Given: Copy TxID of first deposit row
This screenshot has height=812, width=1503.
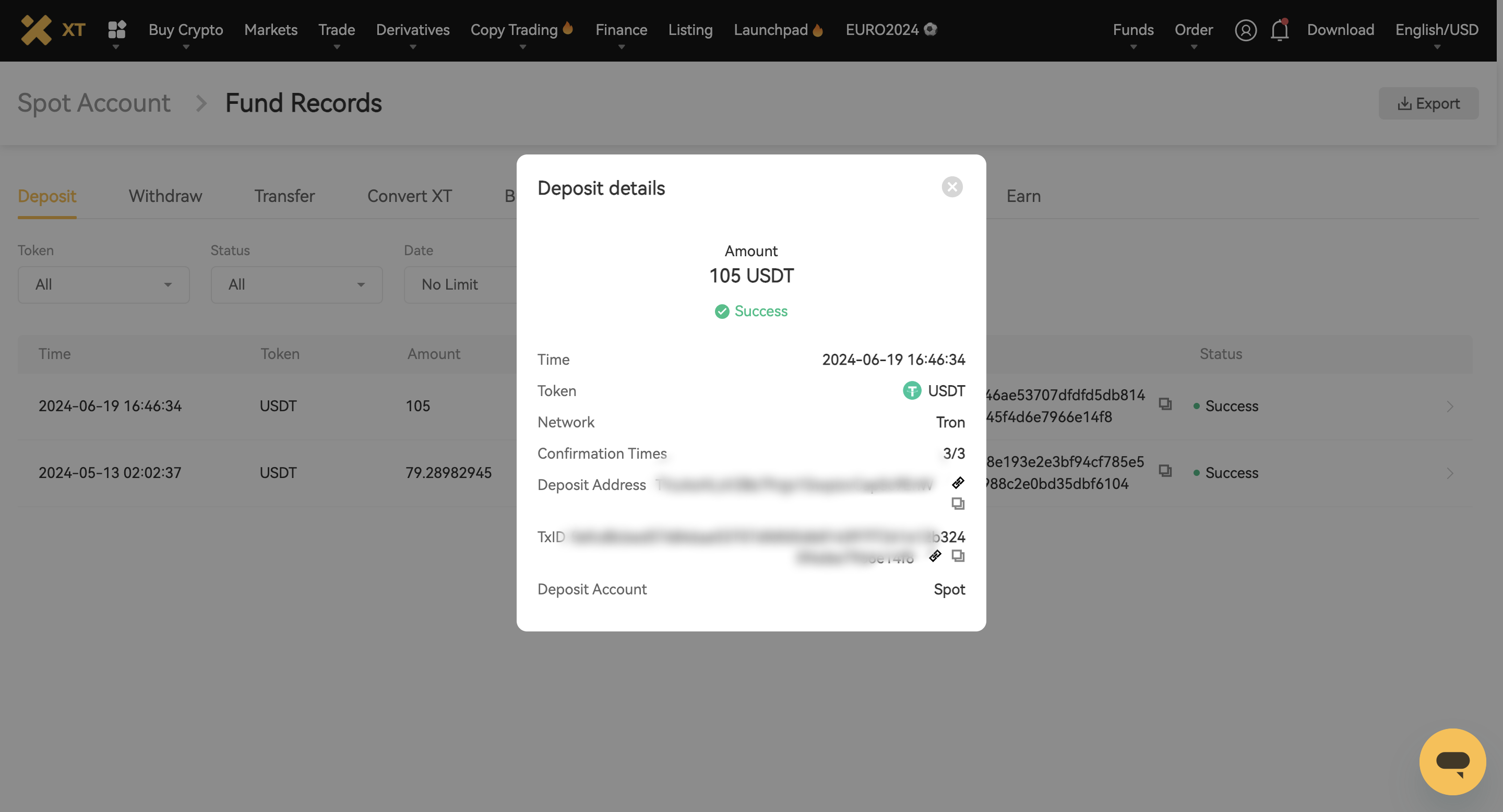Looking at the screenshot, I should click(1165, 404).
